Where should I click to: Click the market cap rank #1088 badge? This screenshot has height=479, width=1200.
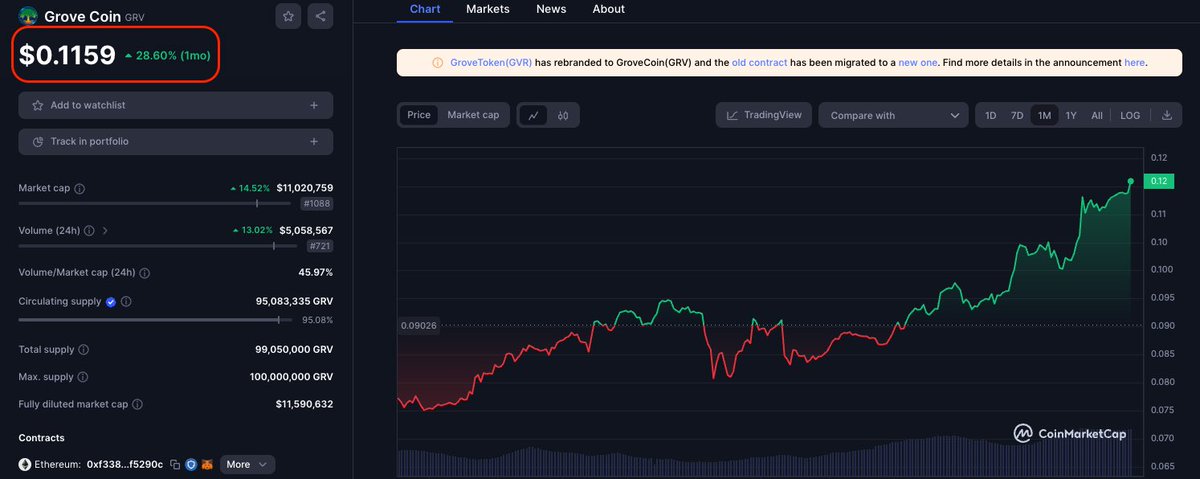tap(315, 203)
